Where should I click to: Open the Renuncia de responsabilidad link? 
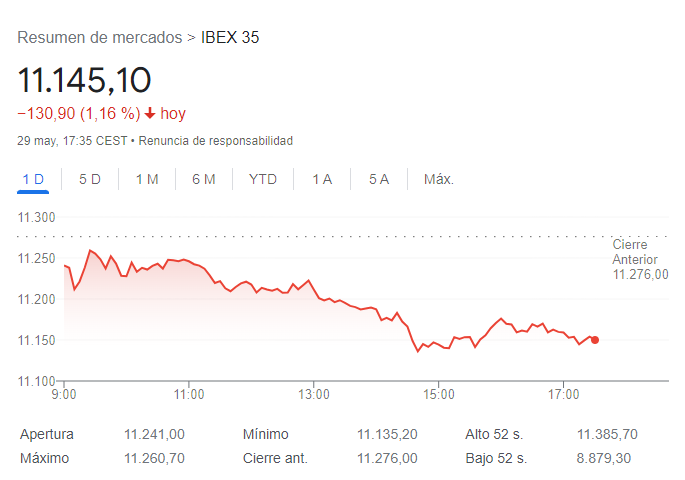(215, 141)
